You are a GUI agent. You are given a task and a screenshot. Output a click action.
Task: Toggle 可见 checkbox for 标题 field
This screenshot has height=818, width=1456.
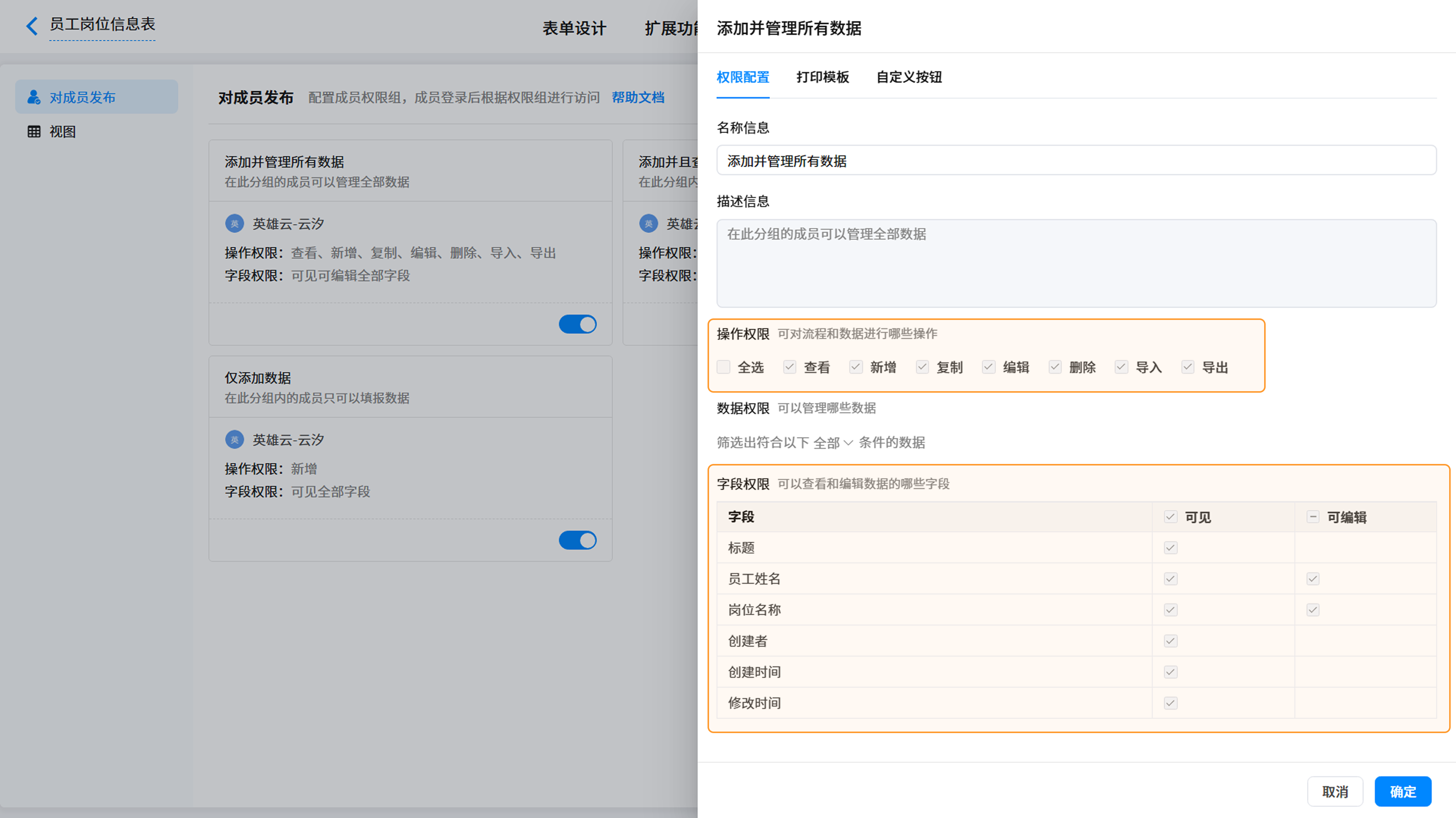(x=1170, y=548)
